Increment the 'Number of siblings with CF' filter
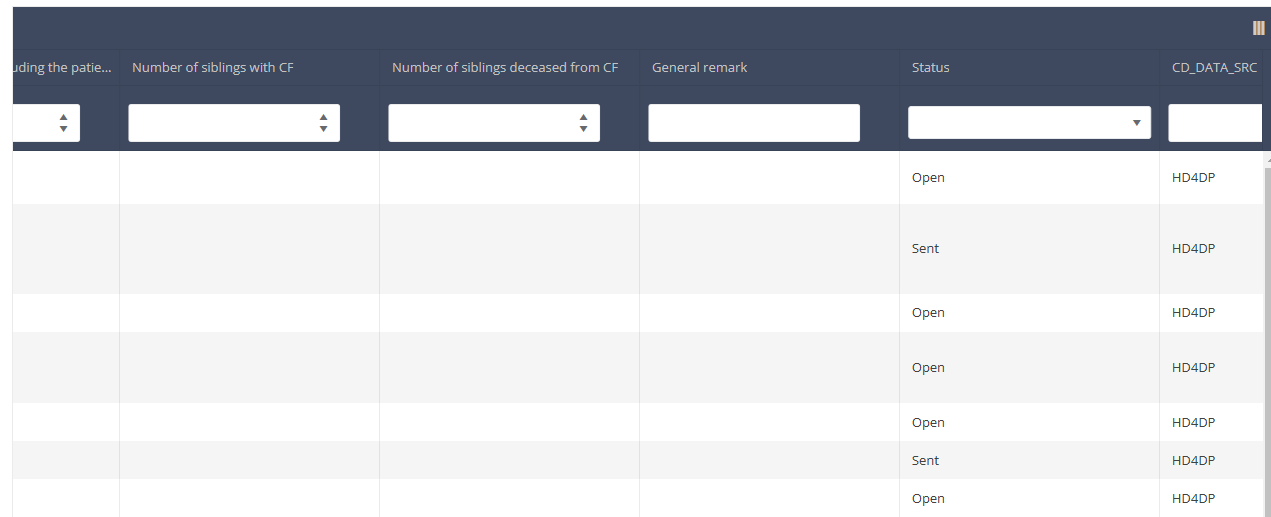 pos(323,117)
